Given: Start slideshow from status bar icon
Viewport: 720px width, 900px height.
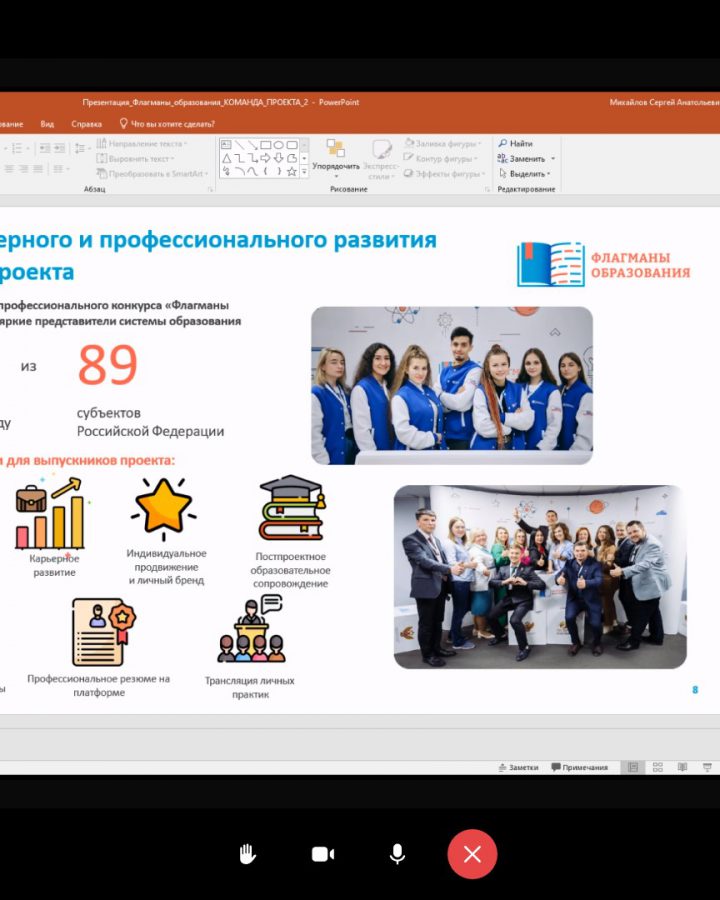Looking at the screenshot, I should pyautogui.click(x=707, y=767).
